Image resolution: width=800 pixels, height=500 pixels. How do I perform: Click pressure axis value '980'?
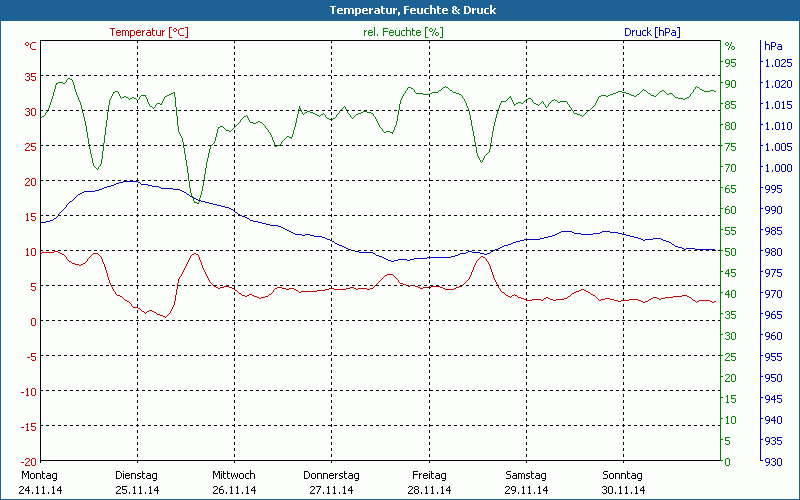[x=773, y=252]
